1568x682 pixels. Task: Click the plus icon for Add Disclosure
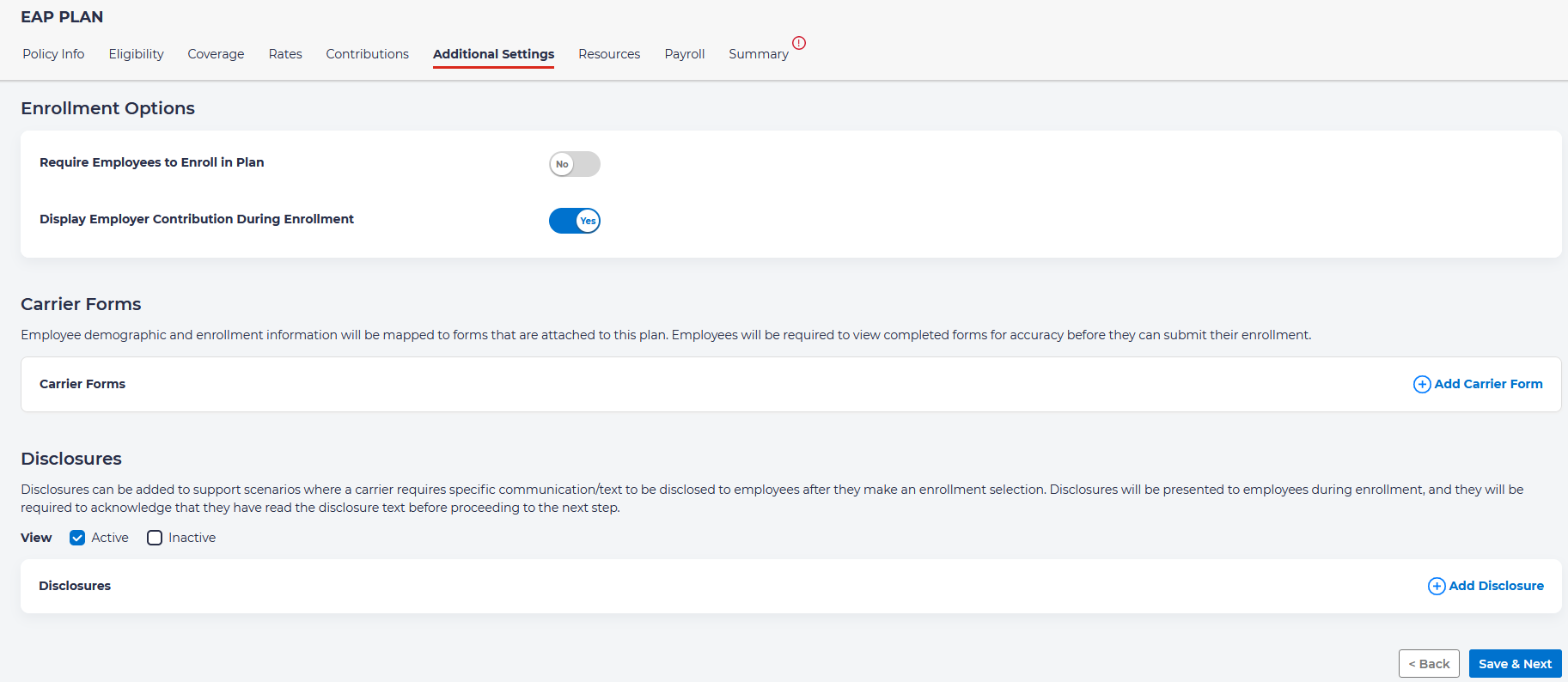pyautogui.click(x=1436, y=587)
